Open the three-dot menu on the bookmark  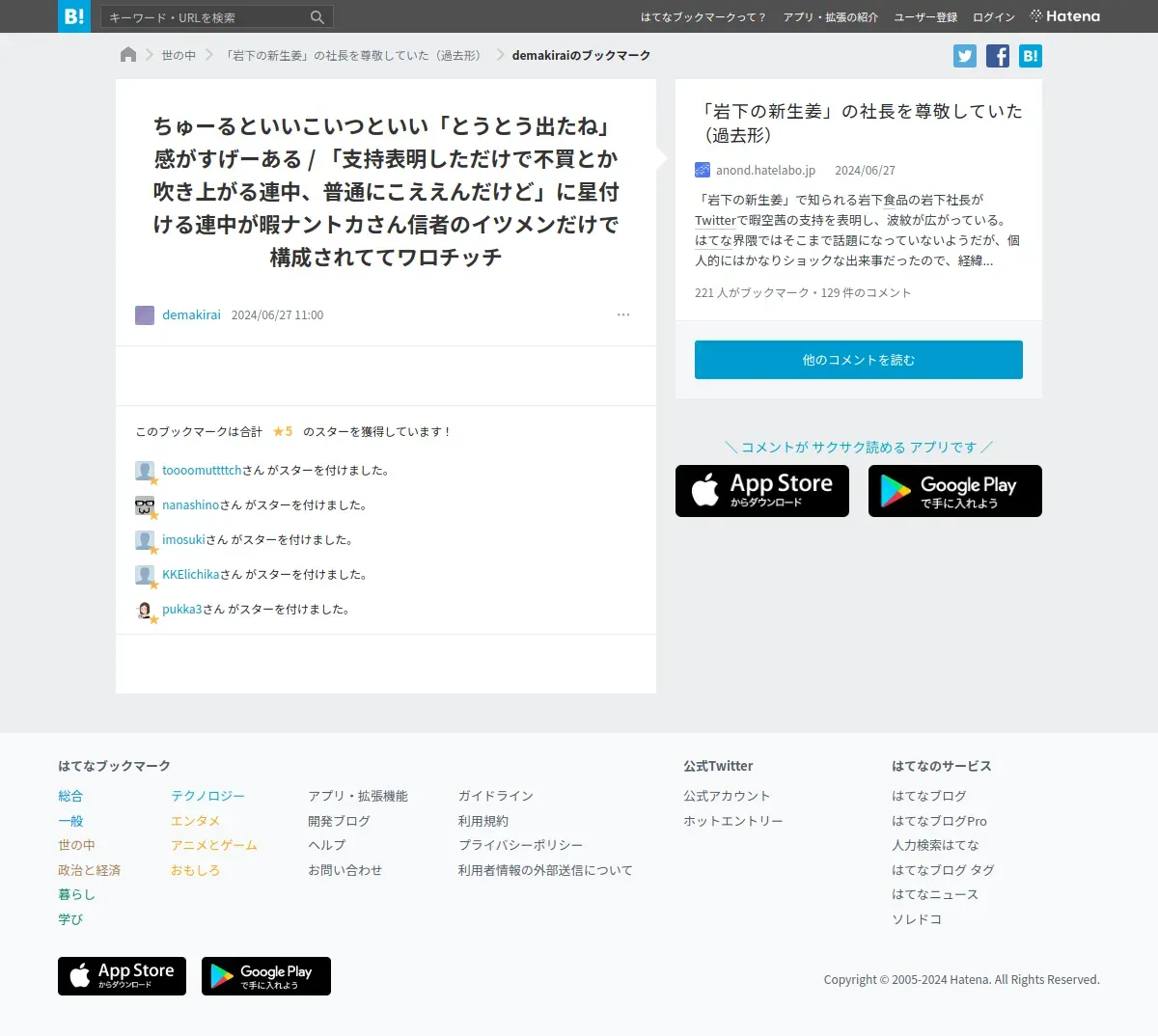623,314
